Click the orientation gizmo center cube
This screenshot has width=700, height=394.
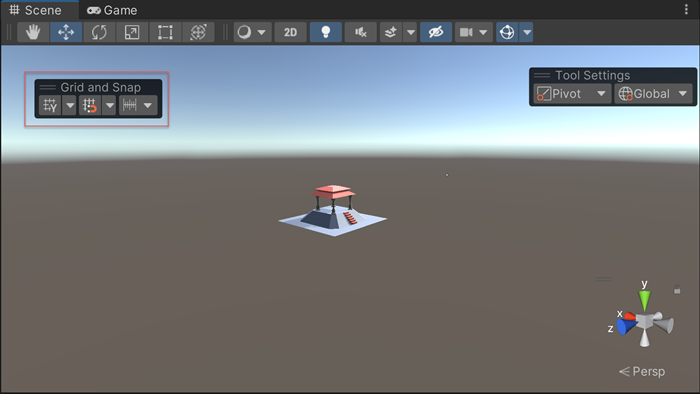click(645, 320)
